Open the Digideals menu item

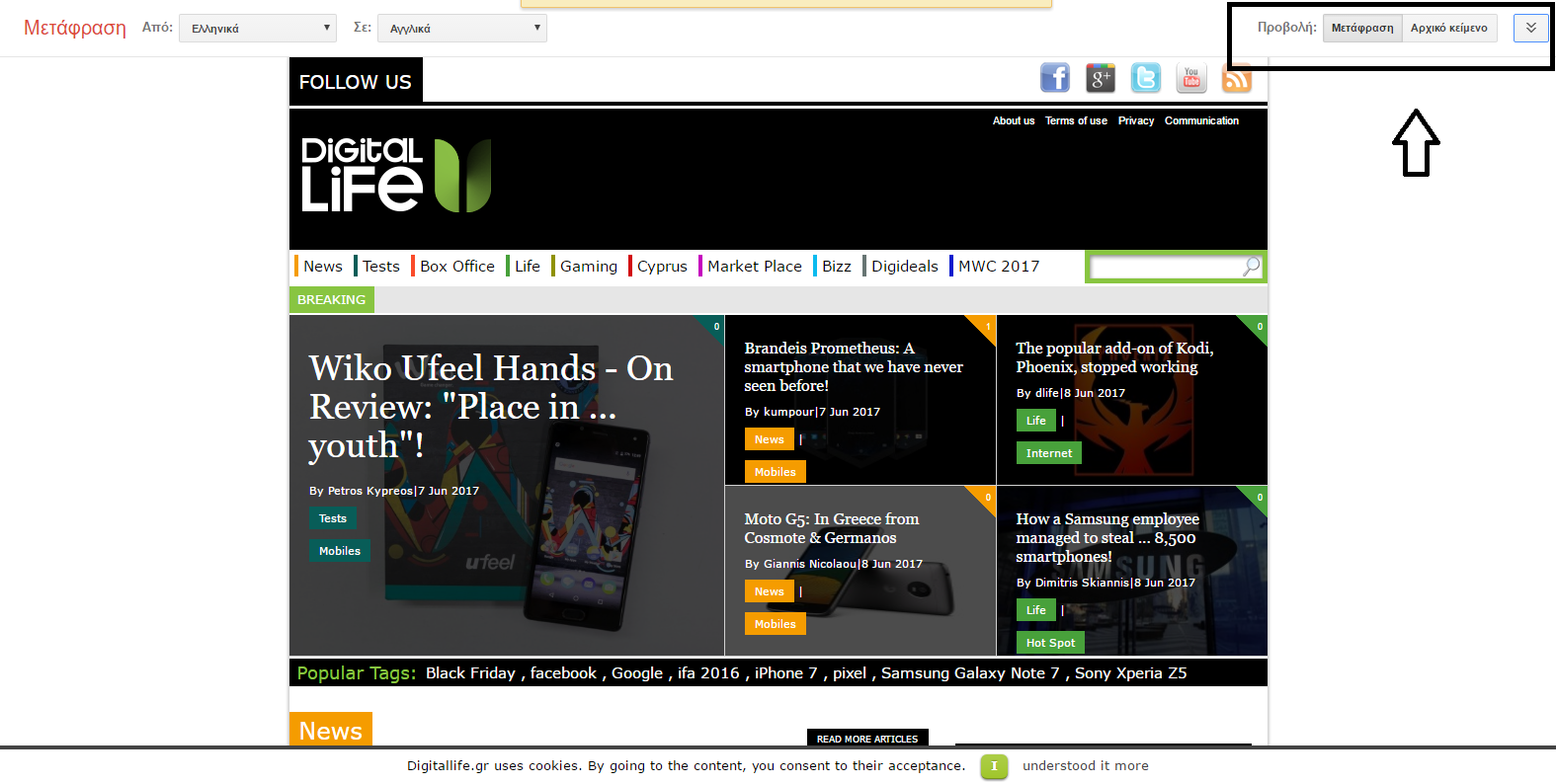click(904, 267)
